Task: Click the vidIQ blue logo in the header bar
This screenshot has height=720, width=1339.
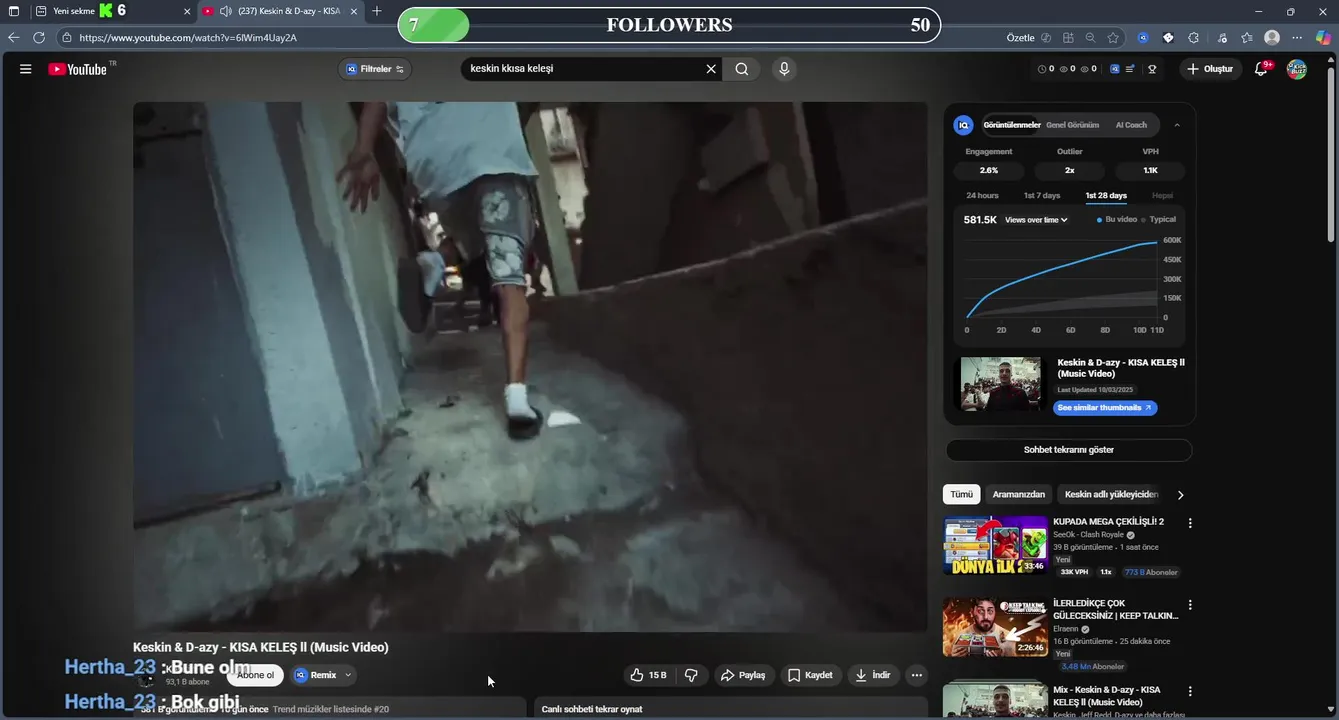Action: tap(1114, 69)
